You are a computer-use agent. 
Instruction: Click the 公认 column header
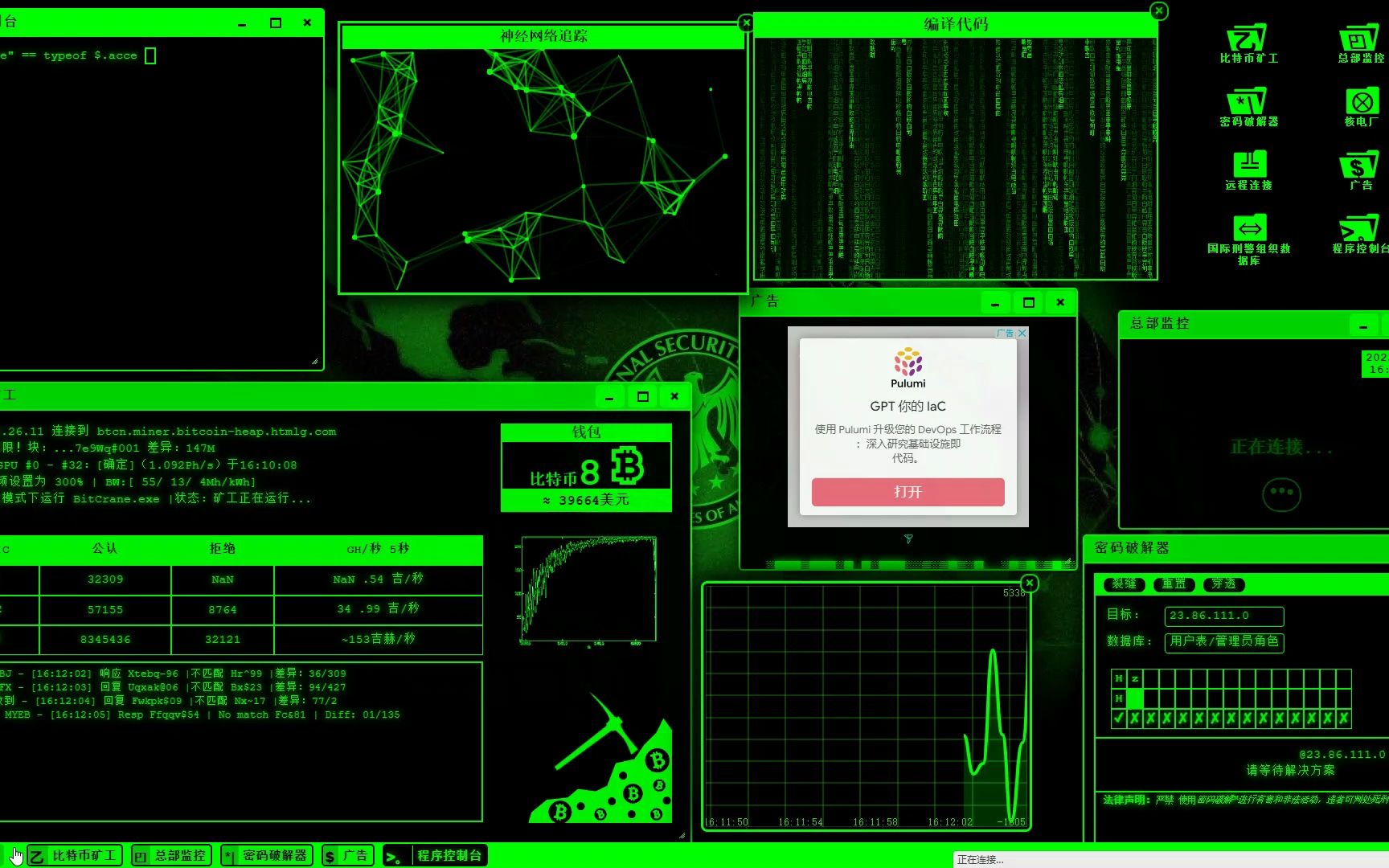click(x=104, y=549)
